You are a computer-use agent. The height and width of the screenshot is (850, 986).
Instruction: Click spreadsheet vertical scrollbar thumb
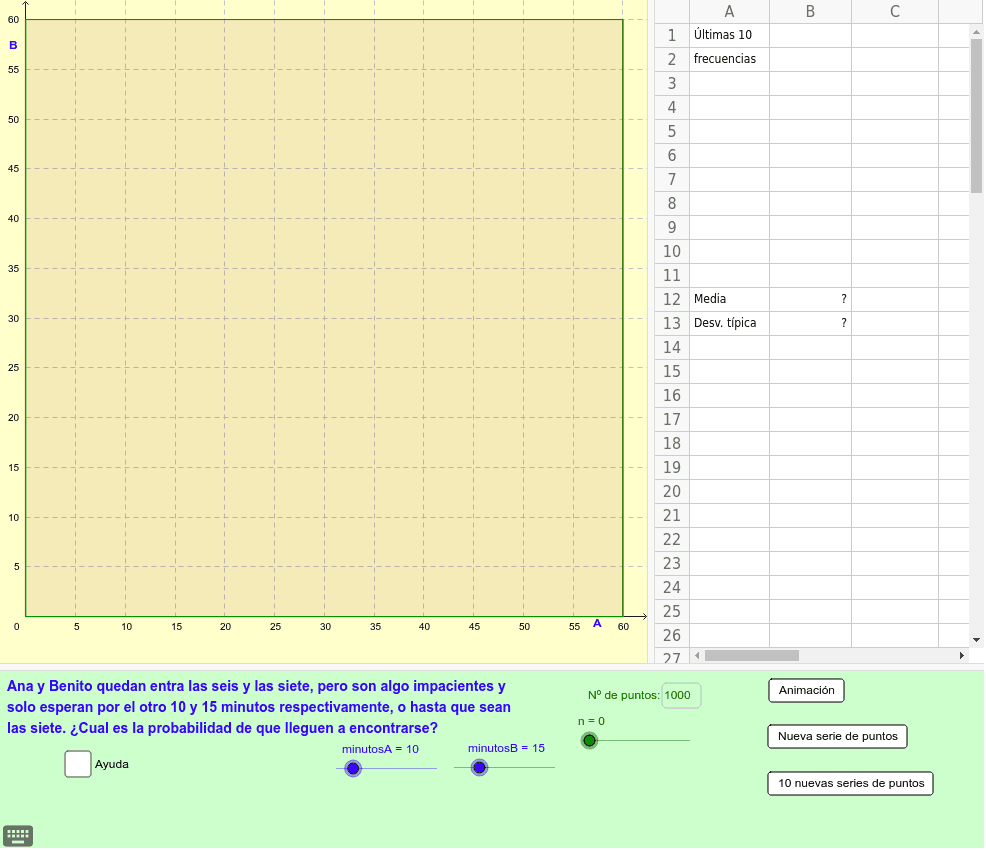point(976,116)
